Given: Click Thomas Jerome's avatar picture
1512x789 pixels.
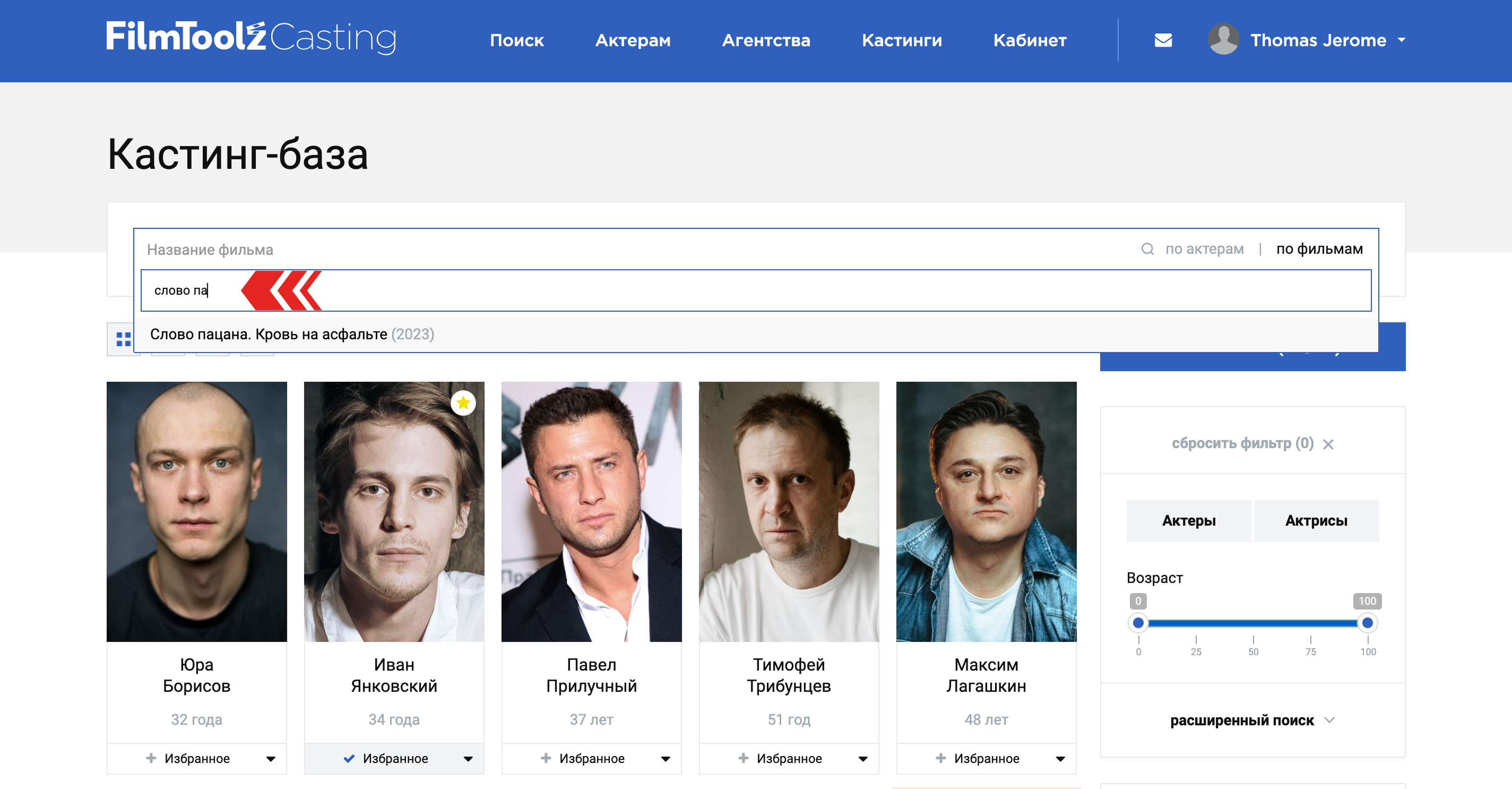Looking at the screenshot, I should point(1223,39).
